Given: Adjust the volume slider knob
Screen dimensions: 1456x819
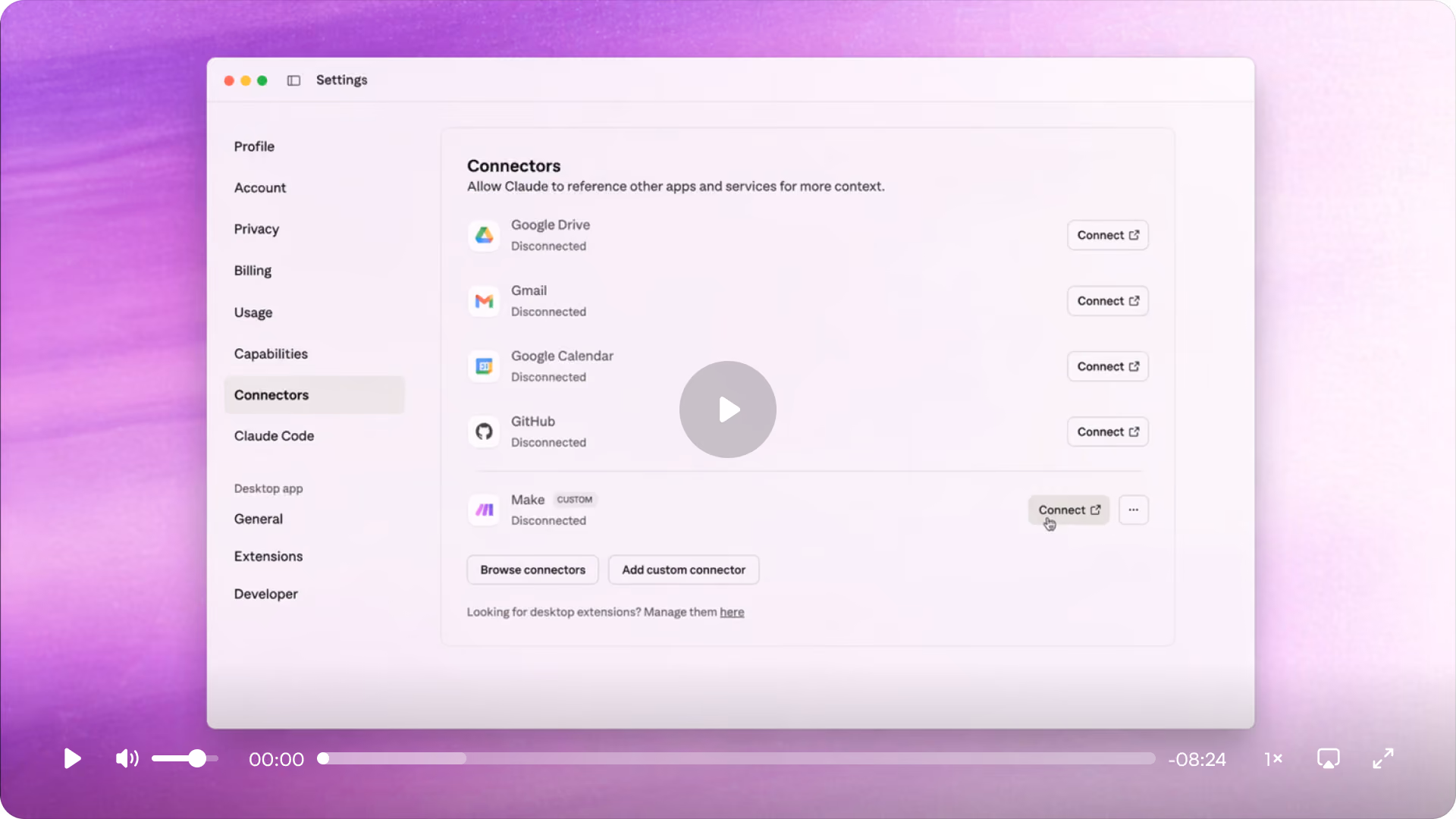Looking at the screenshot, I should tap(197, 758).
